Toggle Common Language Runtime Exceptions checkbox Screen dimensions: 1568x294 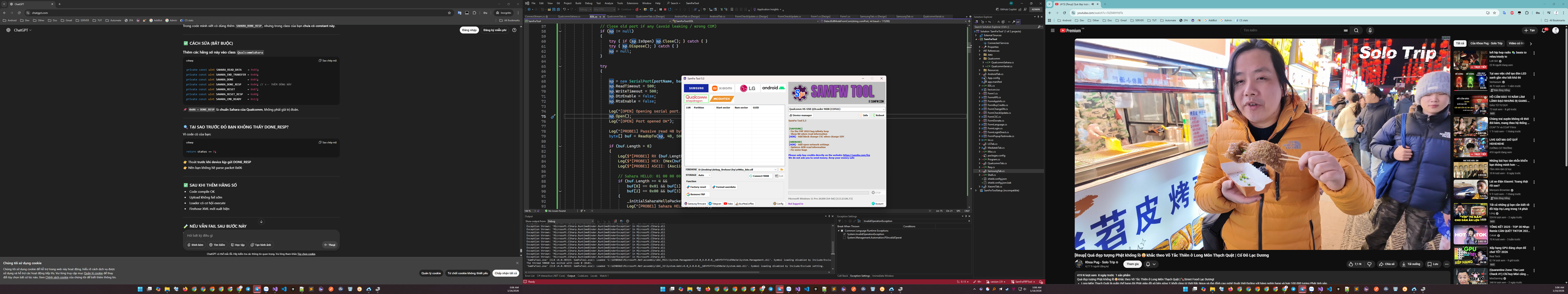842,231
